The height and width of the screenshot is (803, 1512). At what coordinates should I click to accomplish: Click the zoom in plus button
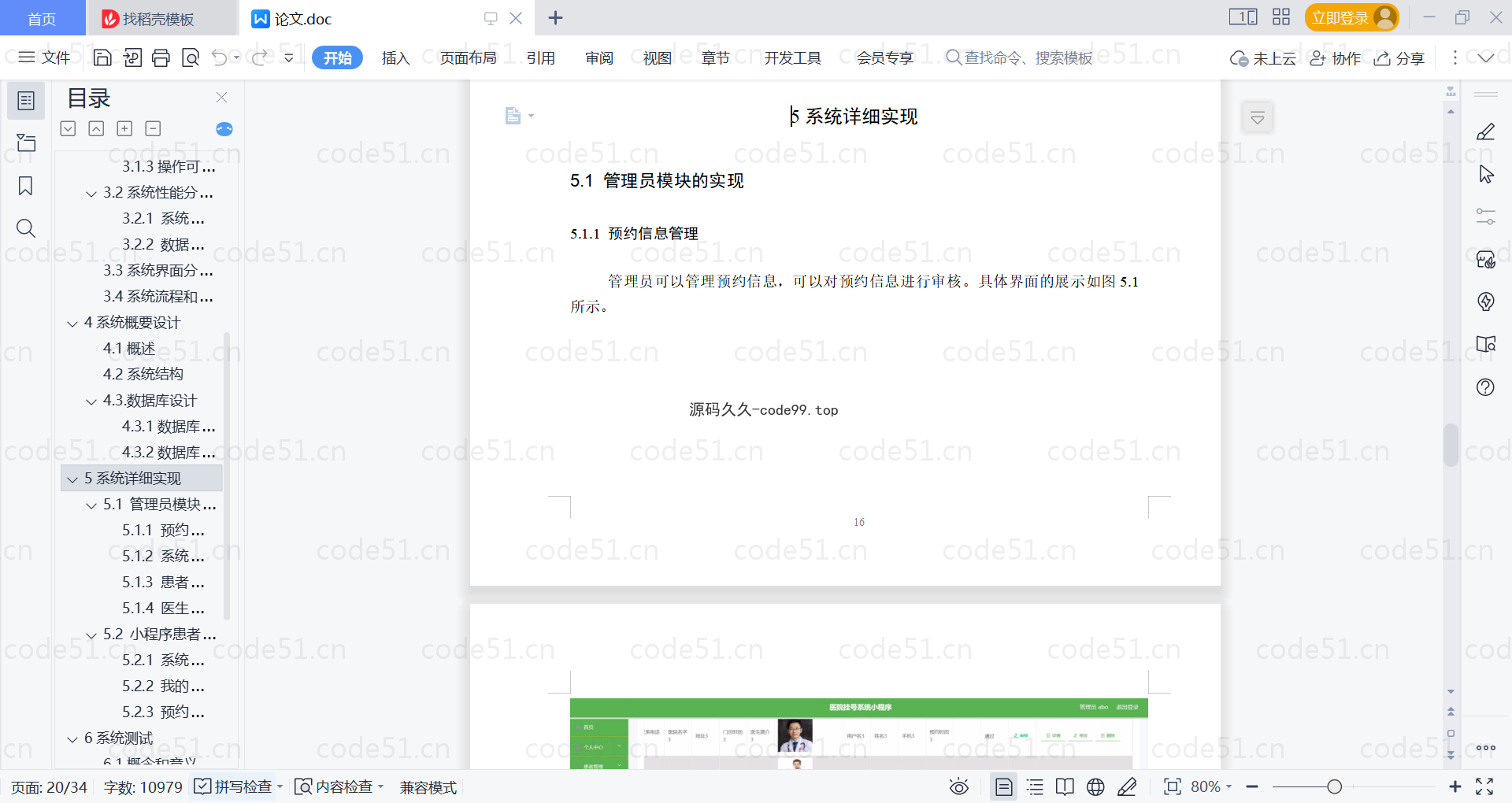click(1455, 786)
